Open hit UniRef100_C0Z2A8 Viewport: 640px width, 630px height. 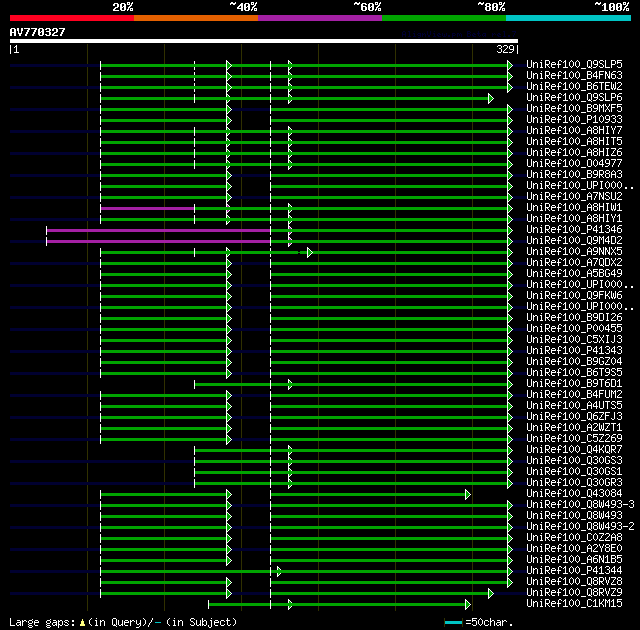pos(574,538)
